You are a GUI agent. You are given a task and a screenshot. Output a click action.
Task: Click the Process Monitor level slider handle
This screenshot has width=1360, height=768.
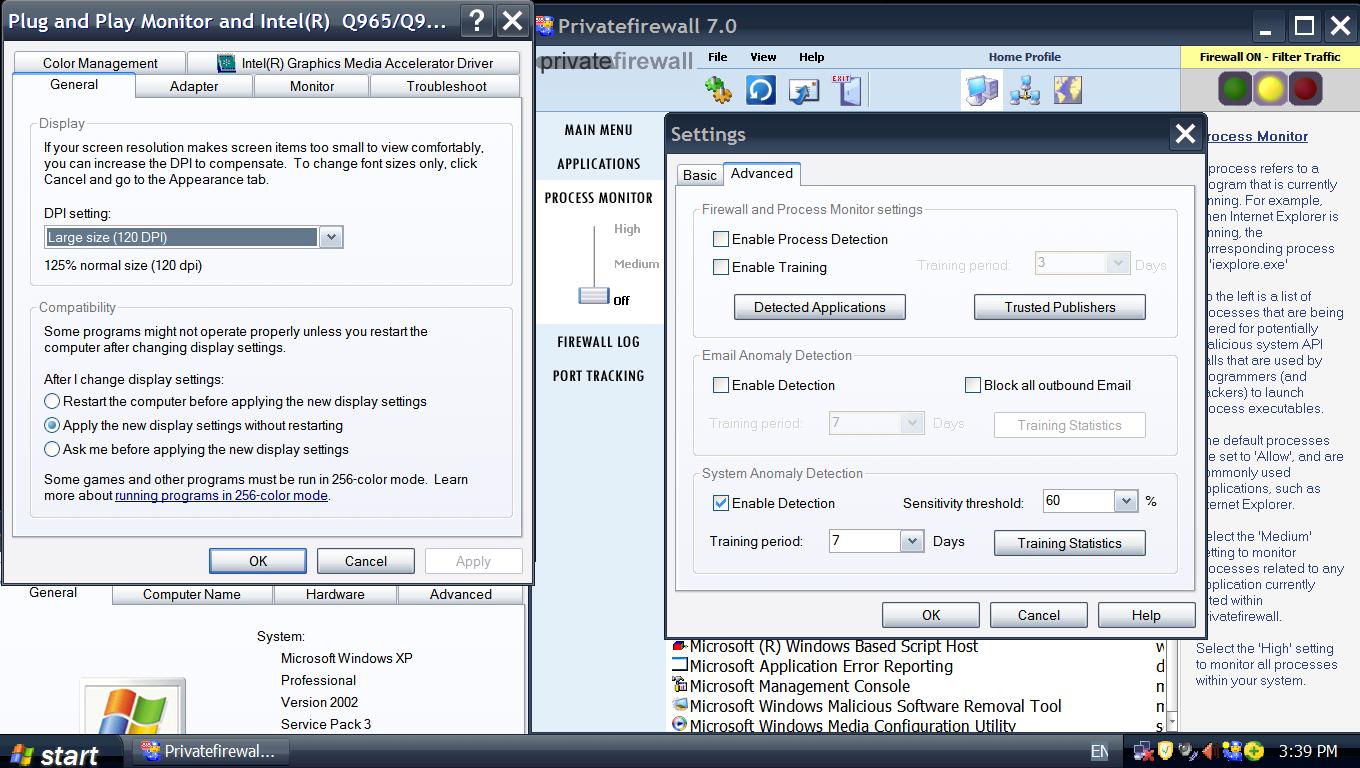coord(594,295)
